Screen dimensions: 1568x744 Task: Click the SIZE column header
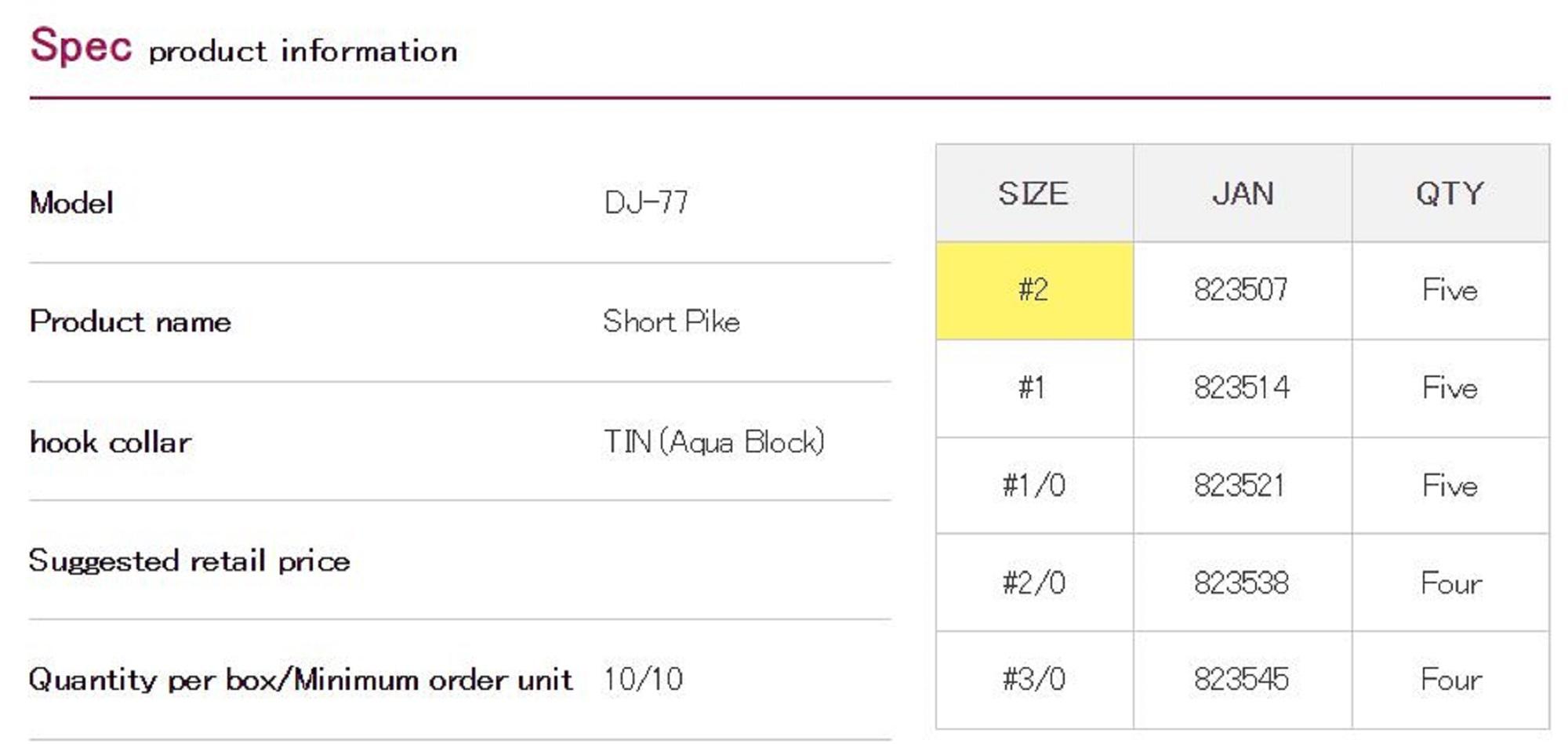coord(1033,194)
